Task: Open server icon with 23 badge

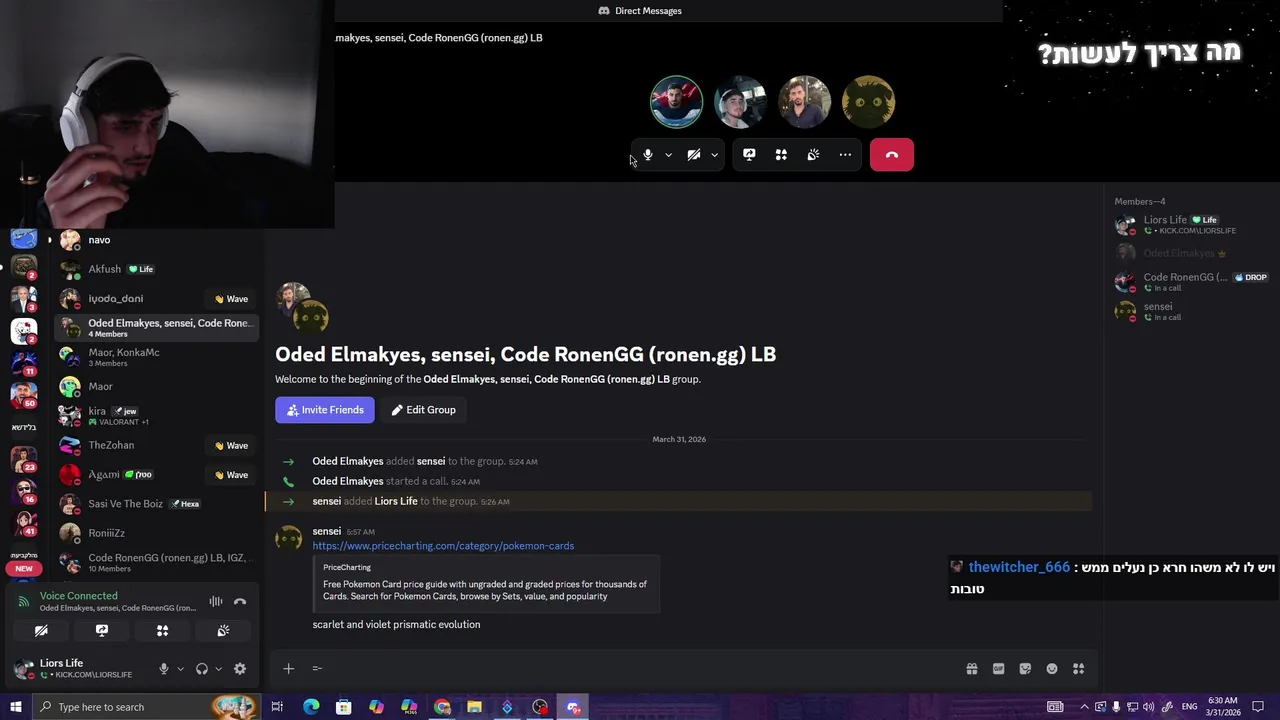Action: coord(24,459)
